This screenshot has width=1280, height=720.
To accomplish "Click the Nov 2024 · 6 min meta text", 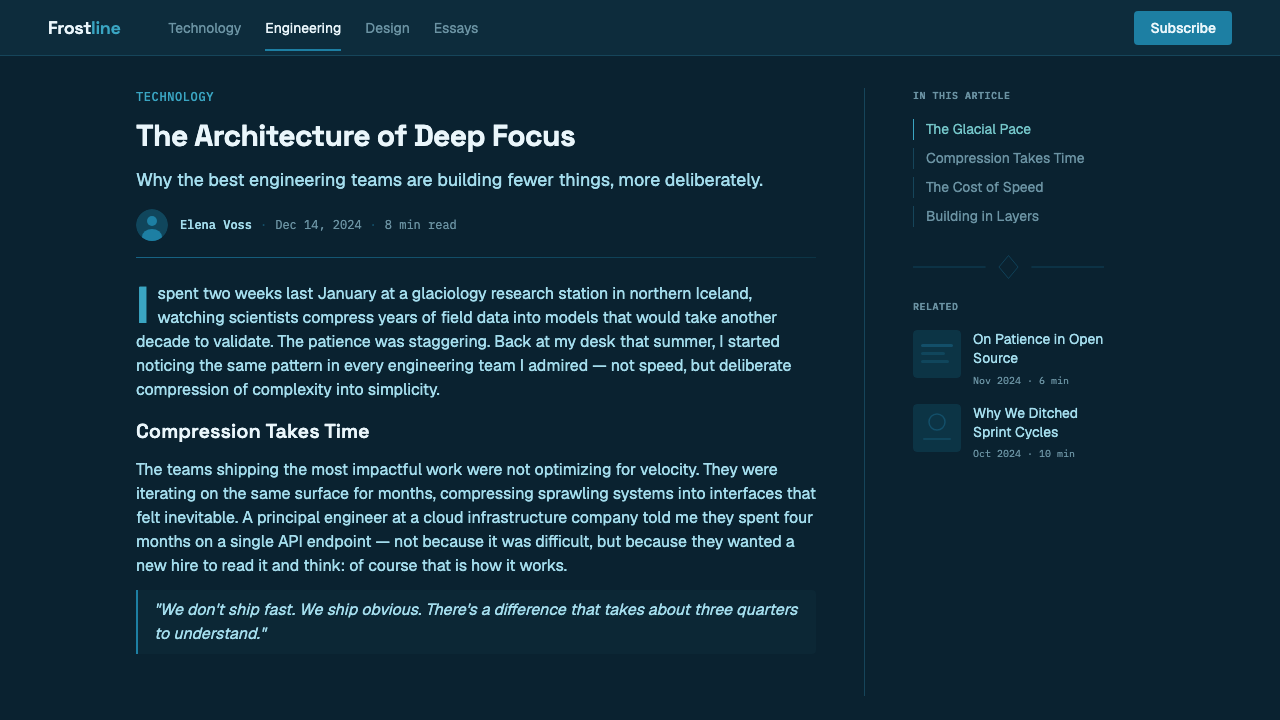I will (1021, 381).
